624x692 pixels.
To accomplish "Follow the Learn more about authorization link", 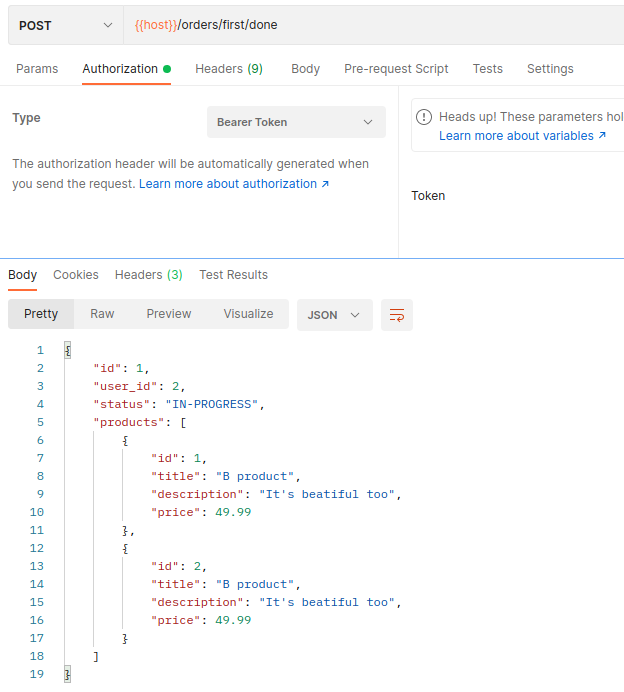I will [x=234, y=184].
